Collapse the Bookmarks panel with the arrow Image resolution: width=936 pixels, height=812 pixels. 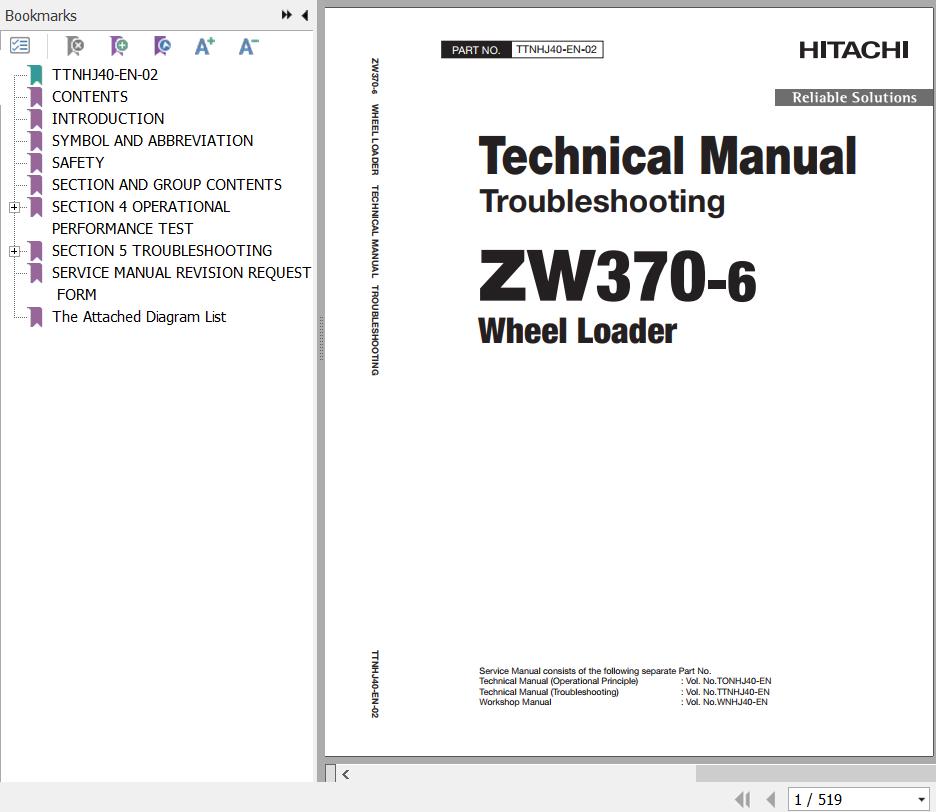[305, 15]
